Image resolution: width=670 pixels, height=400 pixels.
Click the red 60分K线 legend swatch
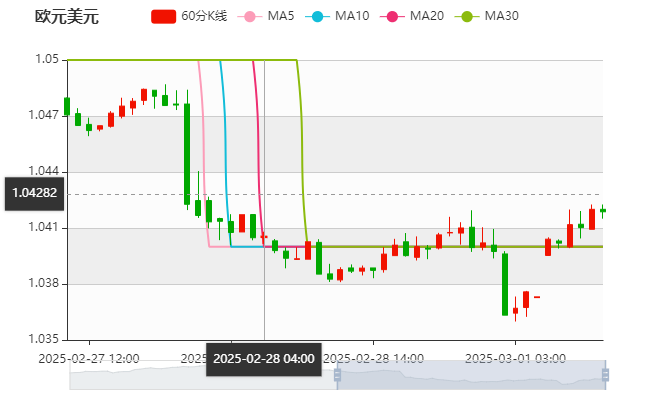tap(164, 16)
